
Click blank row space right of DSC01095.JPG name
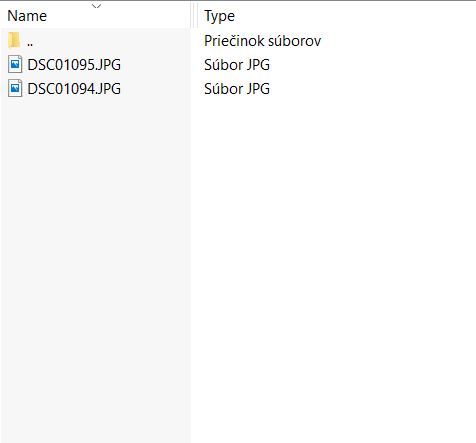point(156,65)
